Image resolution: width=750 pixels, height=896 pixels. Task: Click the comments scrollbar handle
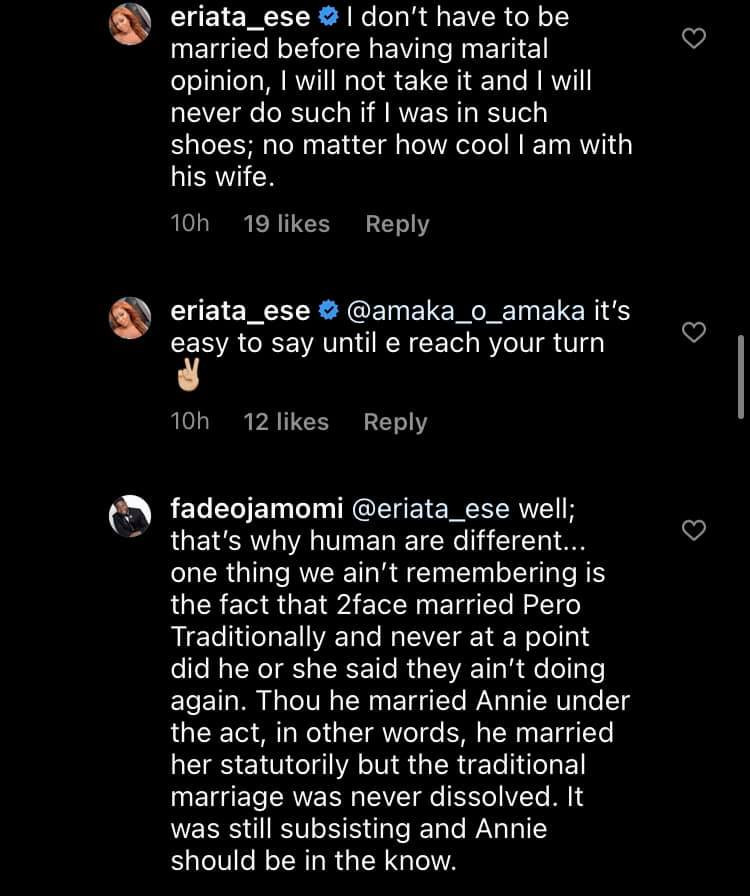[x=740, y=376]
